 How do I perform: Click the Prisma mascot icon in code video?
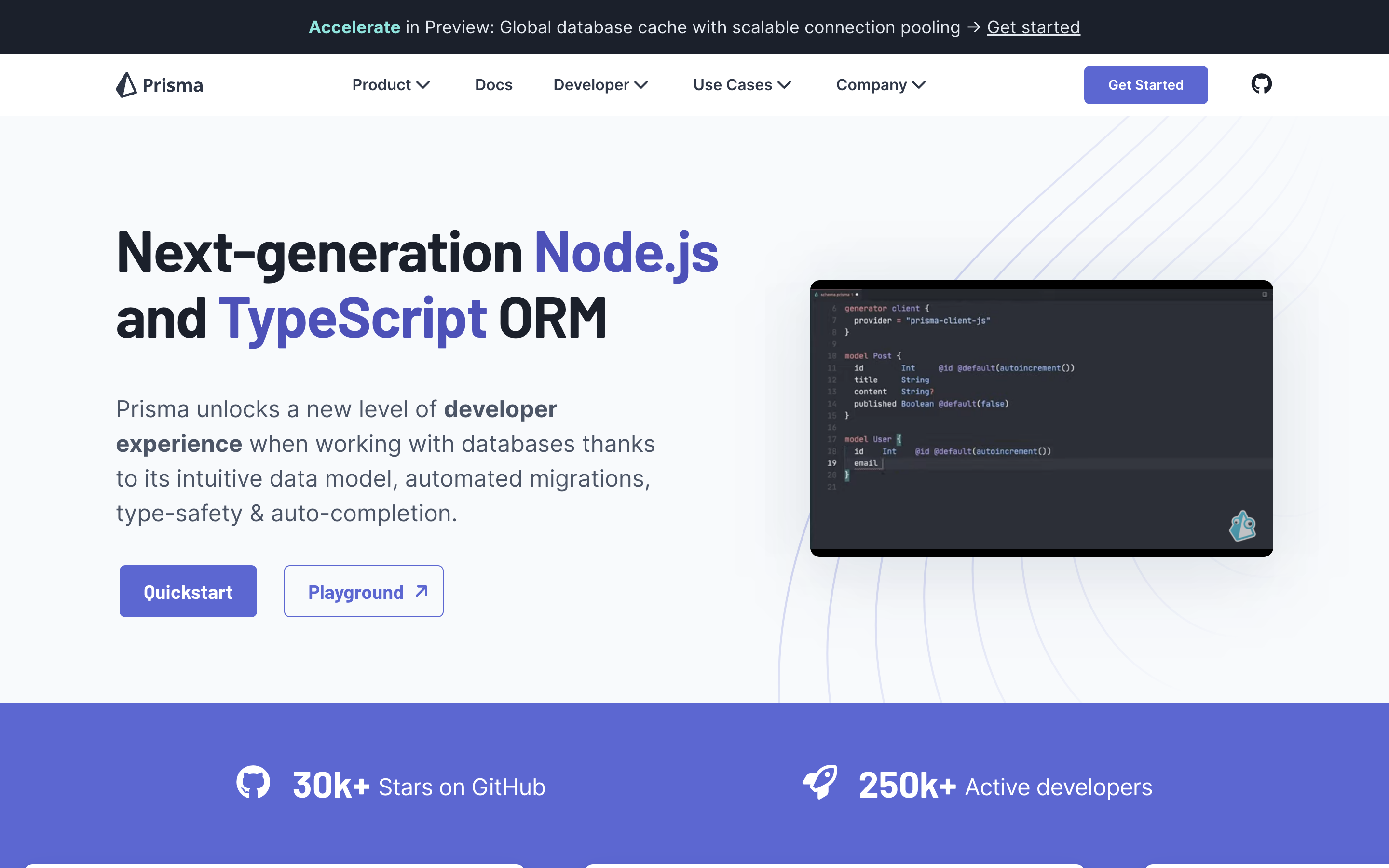coord(1242,527)
